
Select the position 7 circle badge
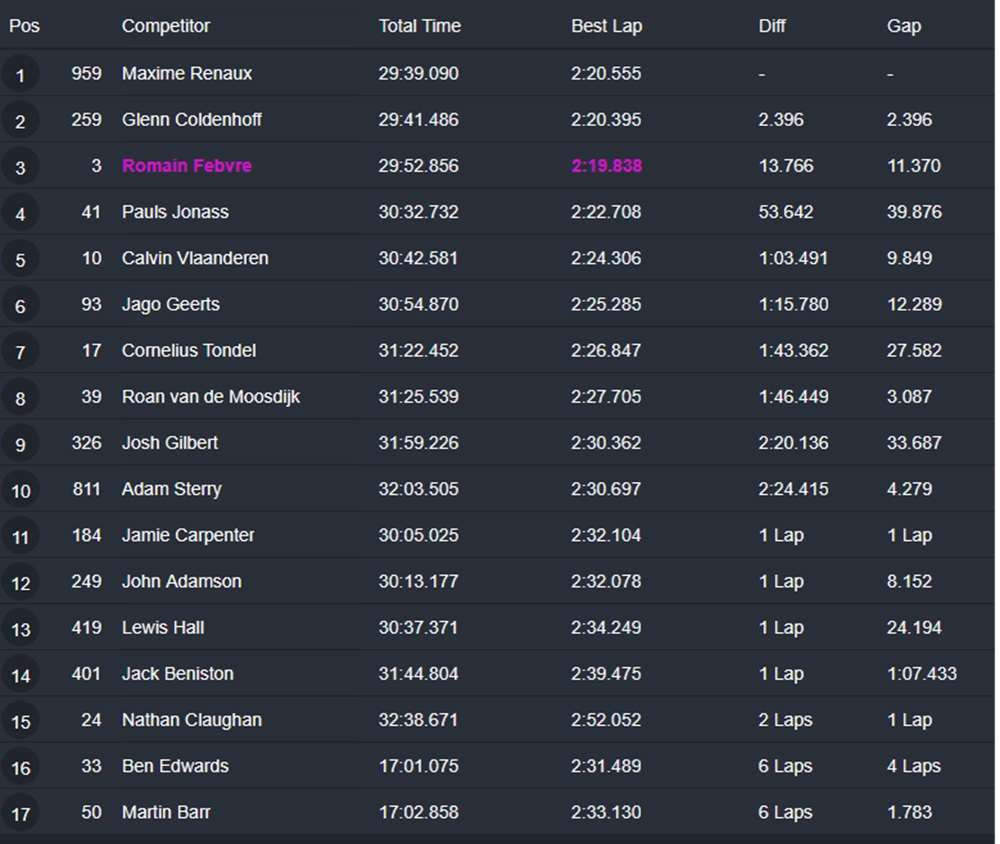[20, 352]
